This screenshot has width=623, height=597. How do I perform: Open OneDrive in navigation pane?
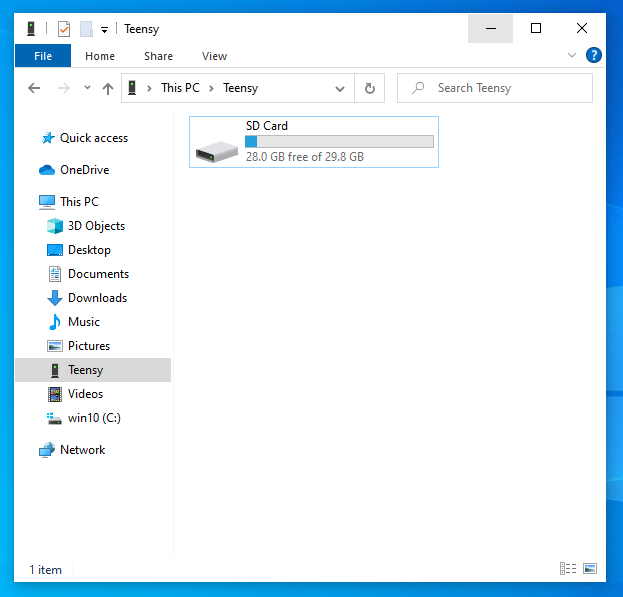[85, 170]
